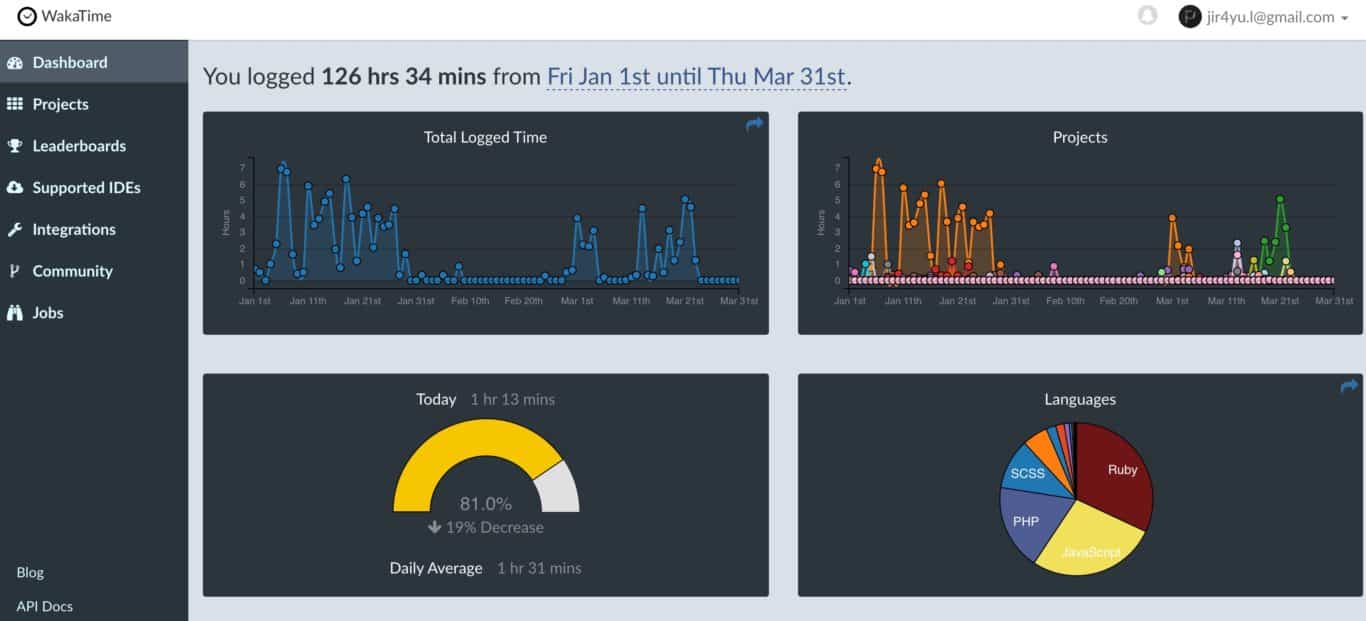Click the '1 hr 13 mins' value

pyautogui.click(x=513, y=399)
